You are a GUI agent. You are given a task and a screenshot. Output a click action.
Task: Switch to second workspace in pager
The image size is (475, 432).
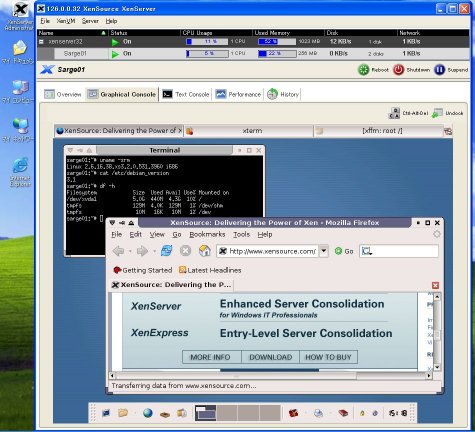tap(227, 413)
